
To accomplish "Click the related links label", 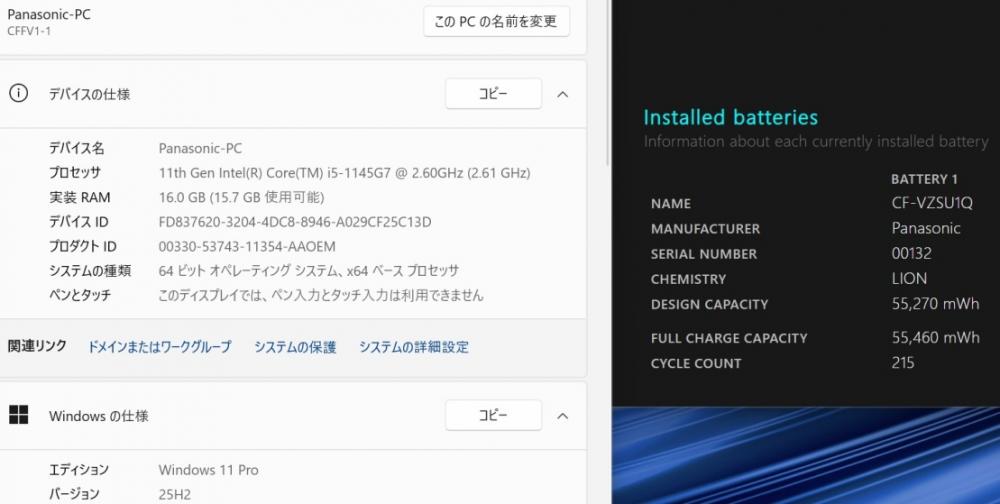I will point(37,346).
